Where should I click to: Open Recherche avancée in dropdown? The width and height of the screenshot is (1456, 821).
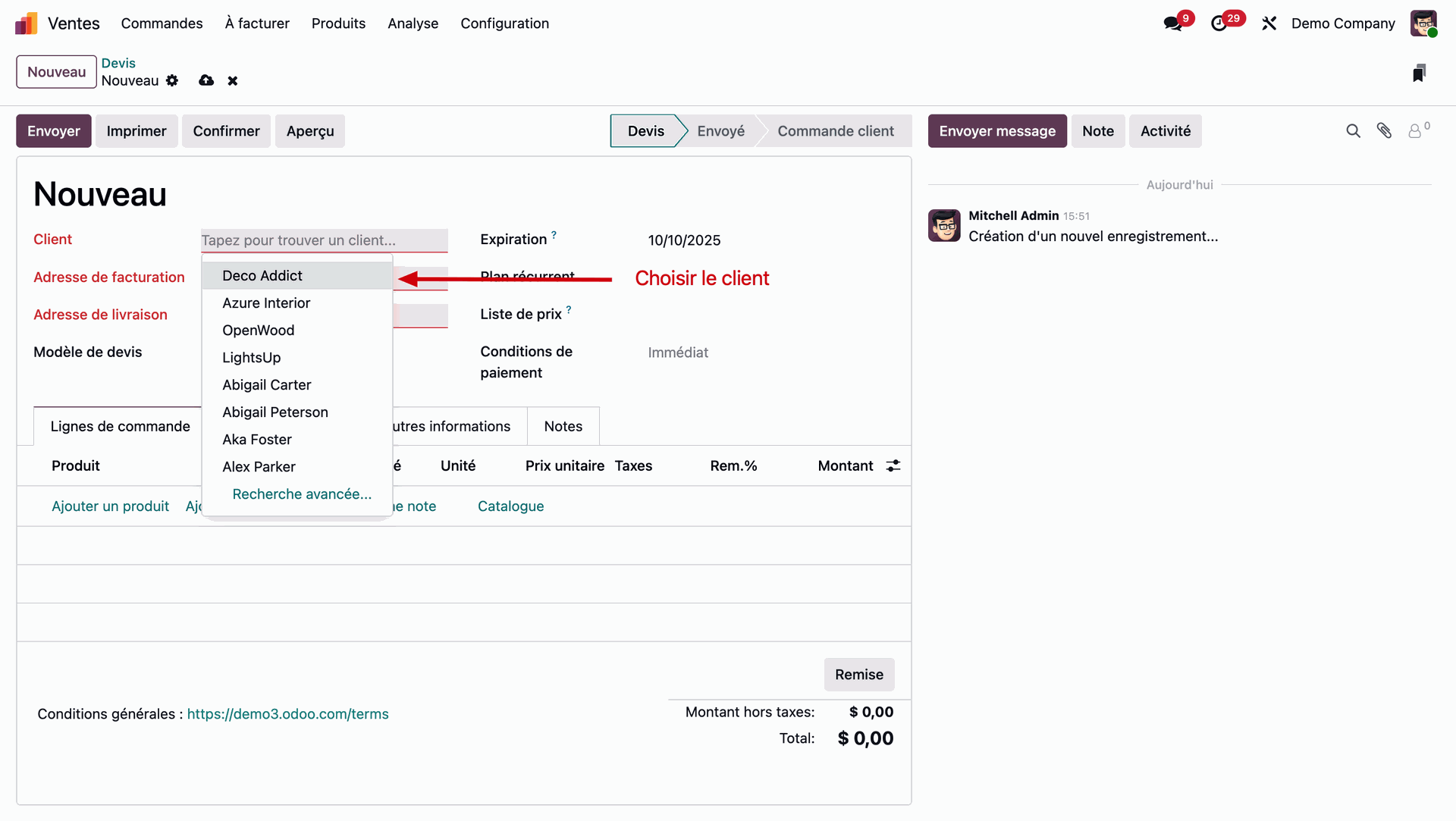[302, 494]
